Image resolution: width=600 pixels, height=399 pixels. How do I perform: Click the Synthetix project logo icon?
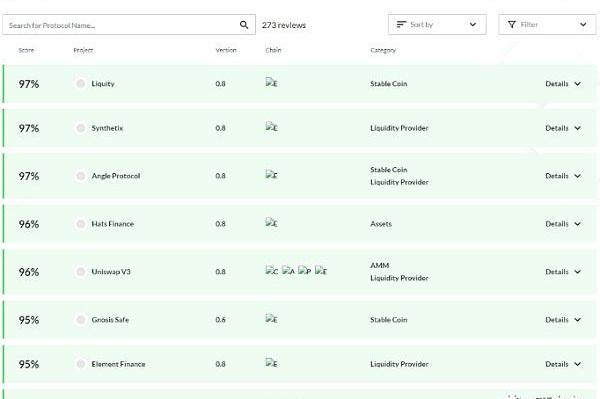click(x=80, y=128)
